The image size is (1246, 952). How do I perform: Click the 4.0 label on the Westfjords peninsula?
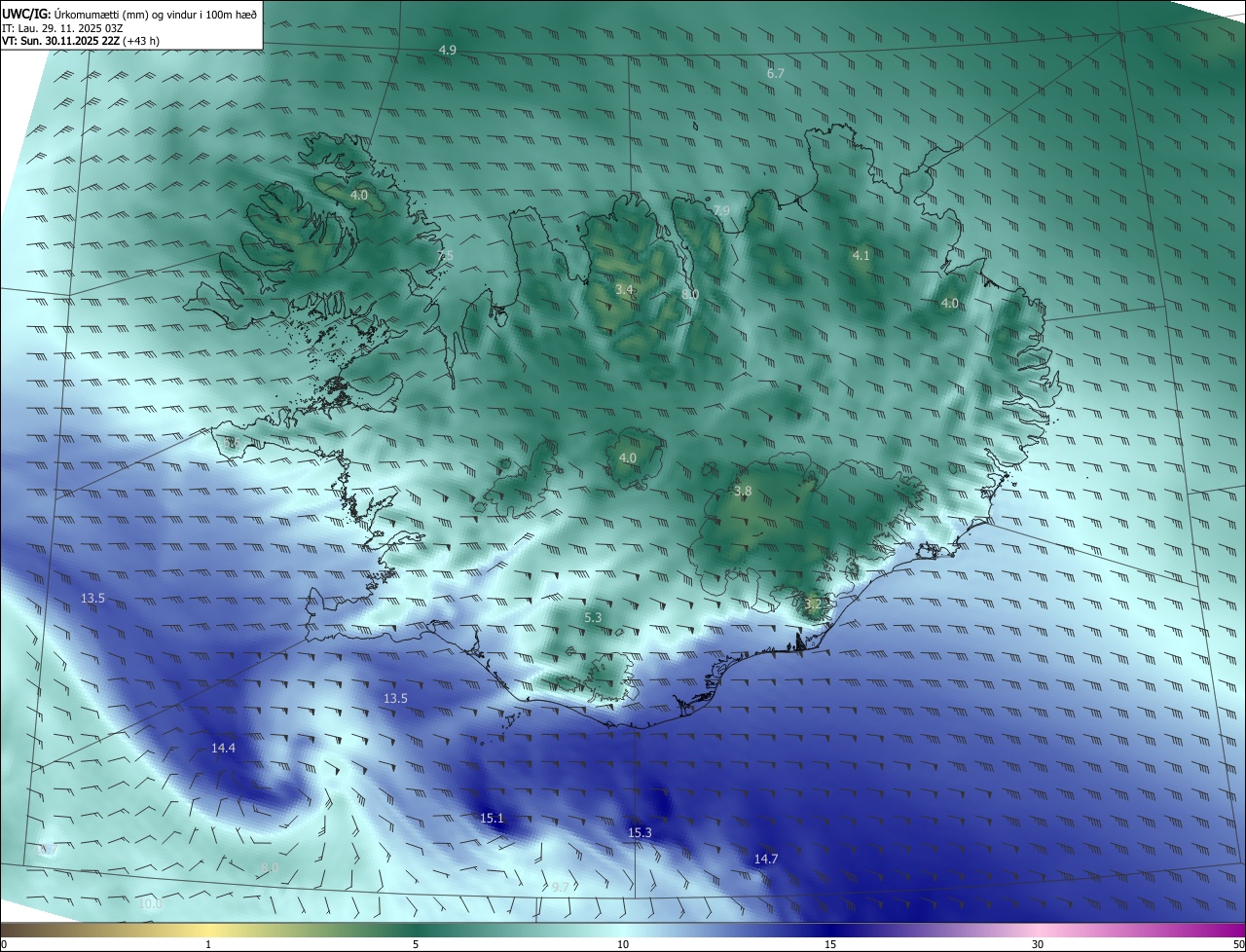359,195
